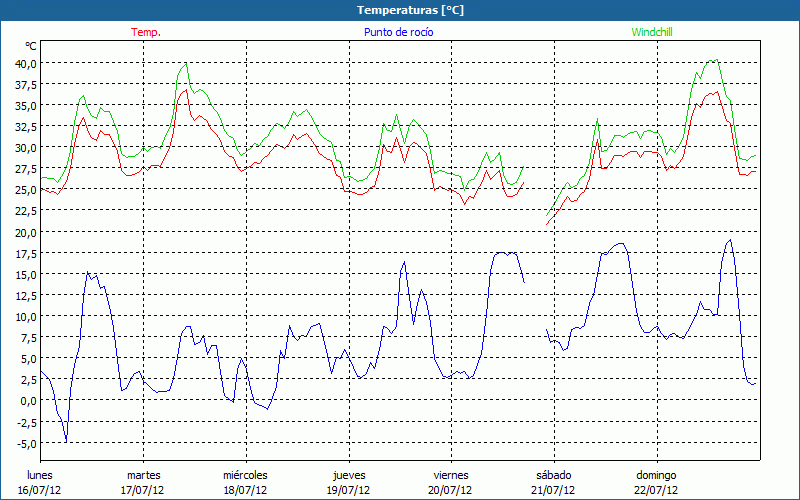Click the 16/07/12 date on the x-axis
Screen dimensions: 800x500
click(40, 490)
